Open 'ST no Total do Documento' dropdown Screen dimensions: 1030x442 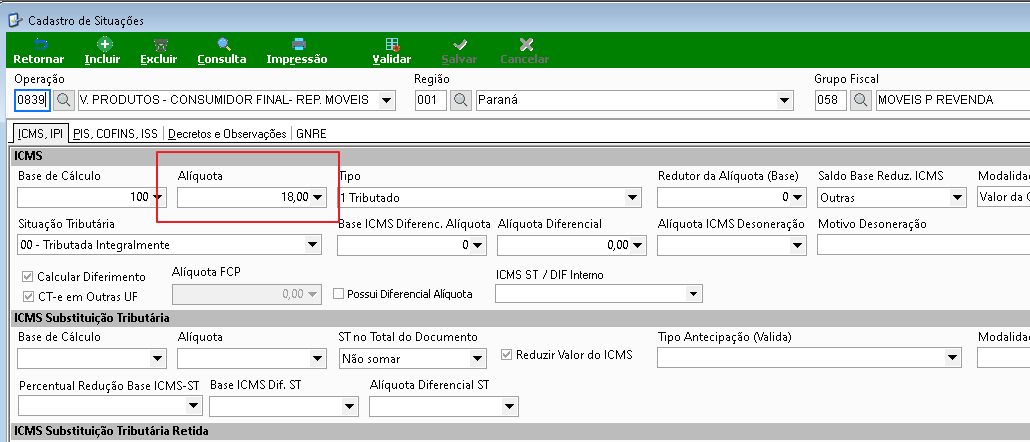point(478,358)
